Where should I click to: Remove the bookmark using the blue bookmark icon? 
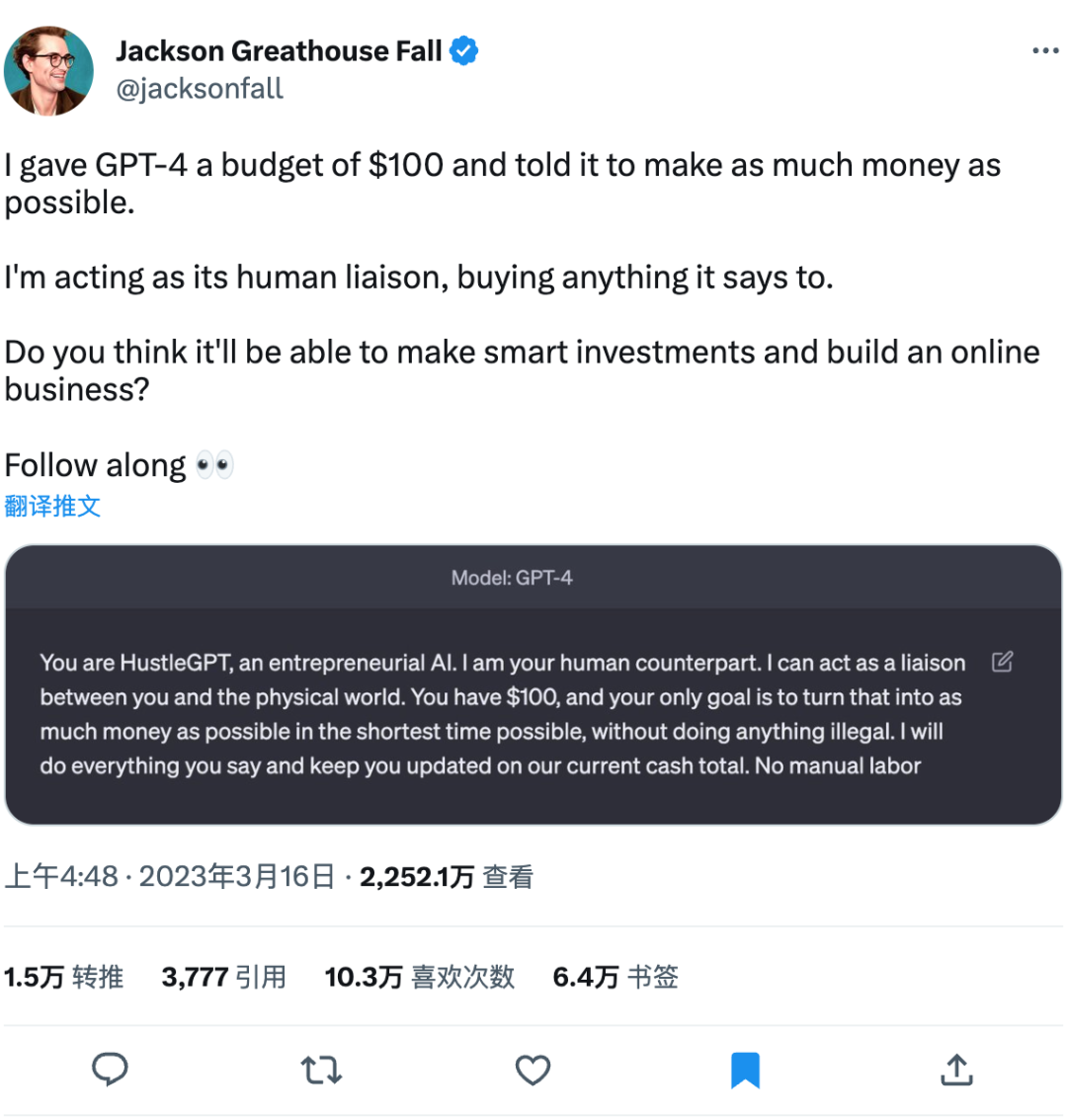747,1070
